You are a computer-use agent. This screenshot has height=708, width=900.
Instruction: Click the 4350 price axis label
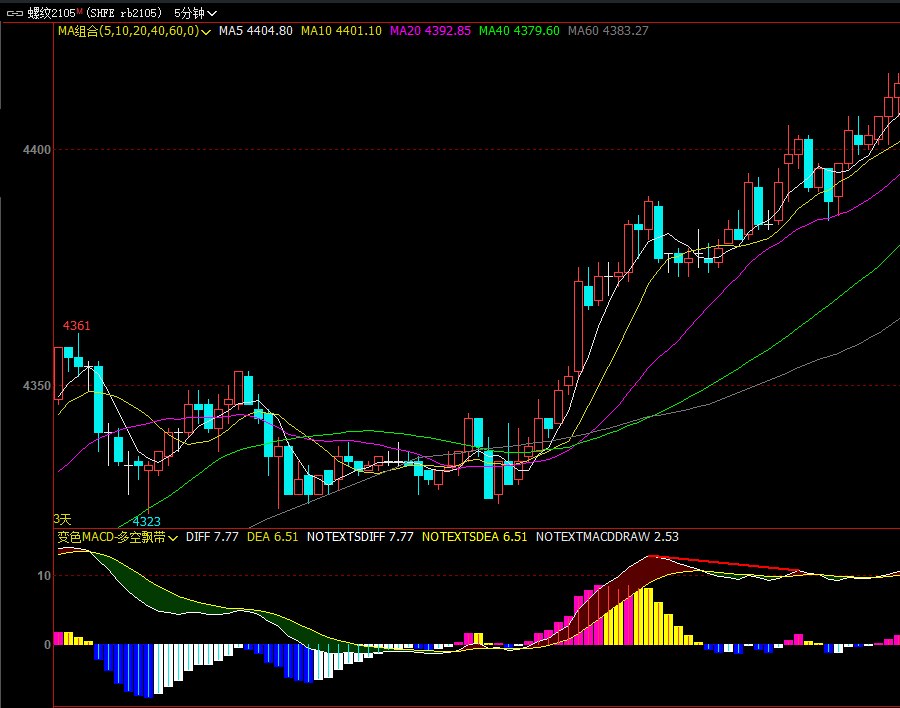click(37, 386)
